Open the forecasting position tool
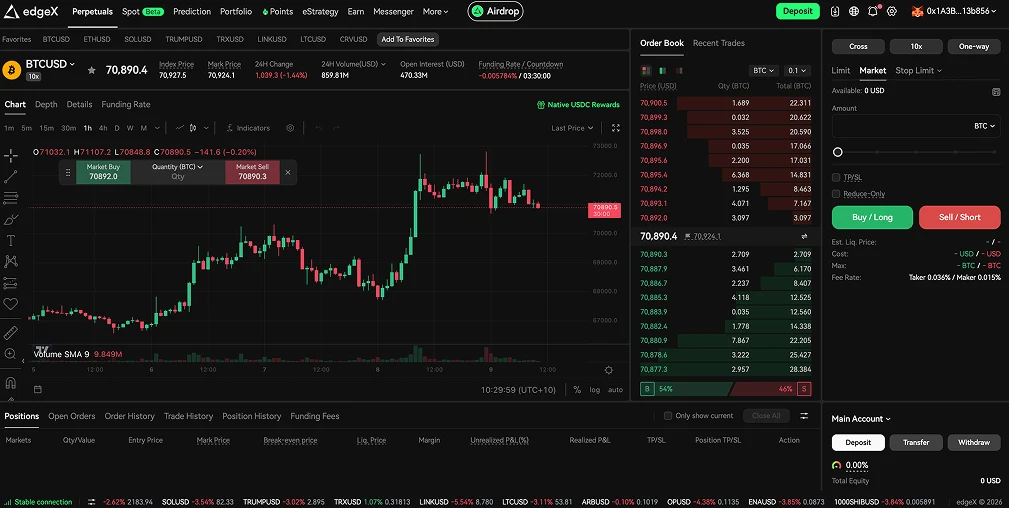 pyautogui.click(x=11, y=283)
